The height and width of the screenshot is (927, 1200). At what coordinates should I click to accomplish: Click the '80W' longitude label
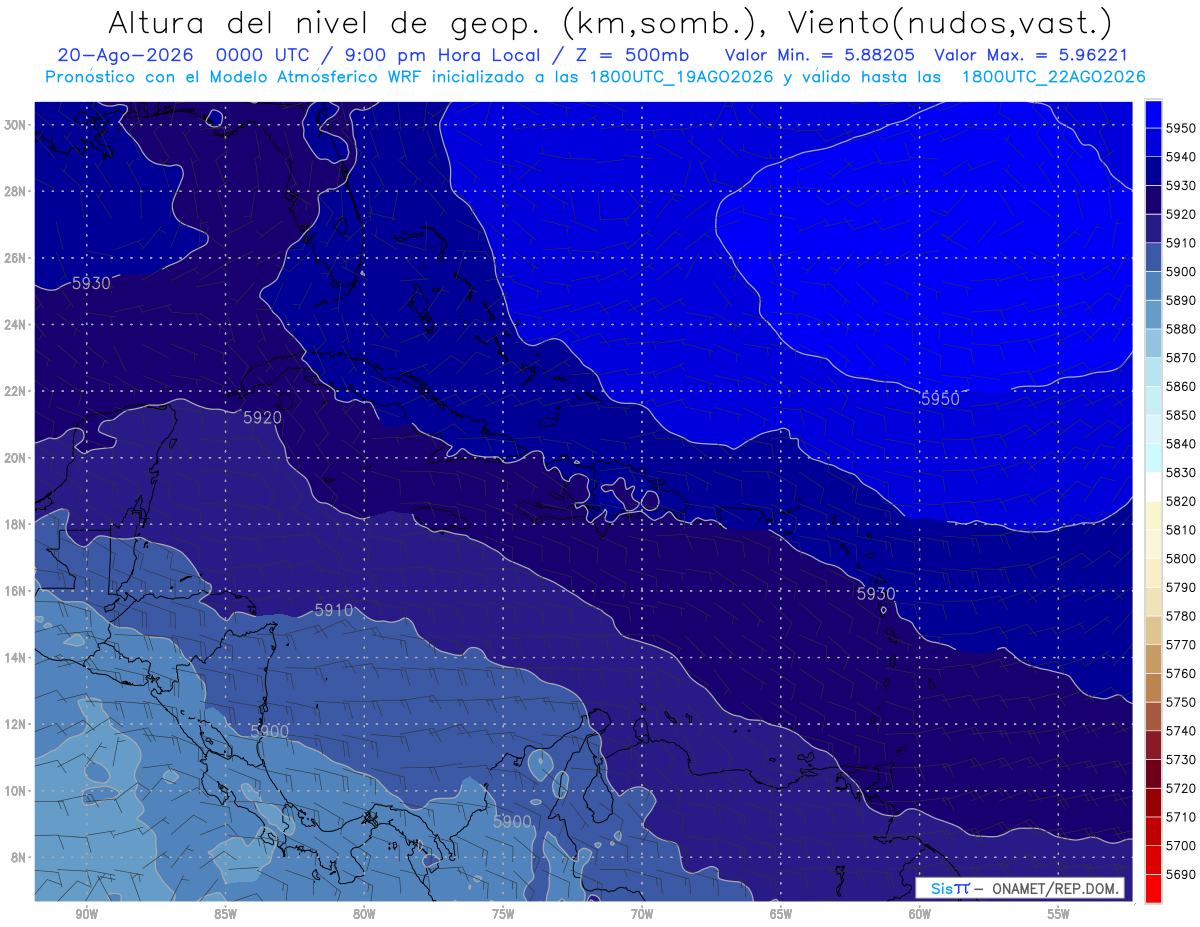coord(364,914)
